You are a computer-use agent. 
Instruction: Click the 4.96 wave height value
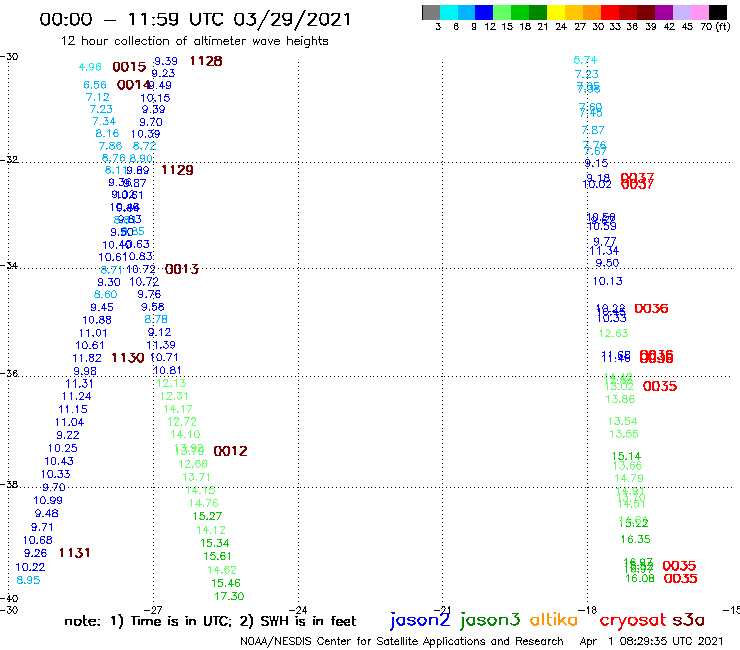pos(90,67)
